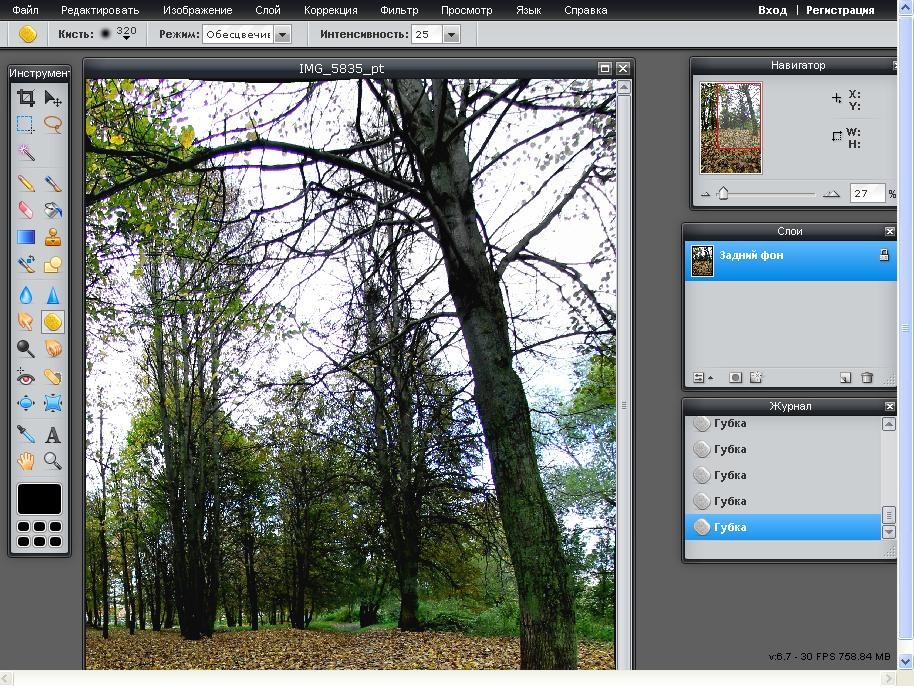Select the Pencil tool
Screen dimensions: 914x691
coord(26,184)
